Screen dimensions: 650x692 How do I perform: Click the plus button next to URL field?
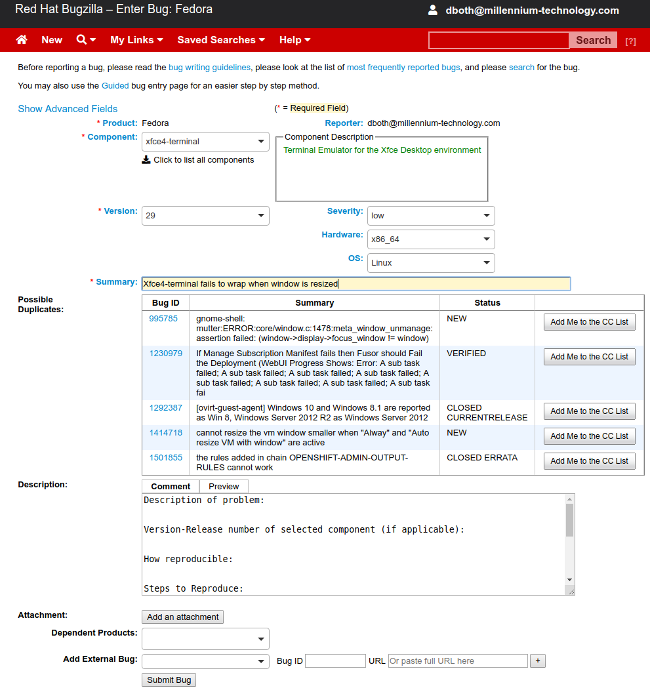537,661
